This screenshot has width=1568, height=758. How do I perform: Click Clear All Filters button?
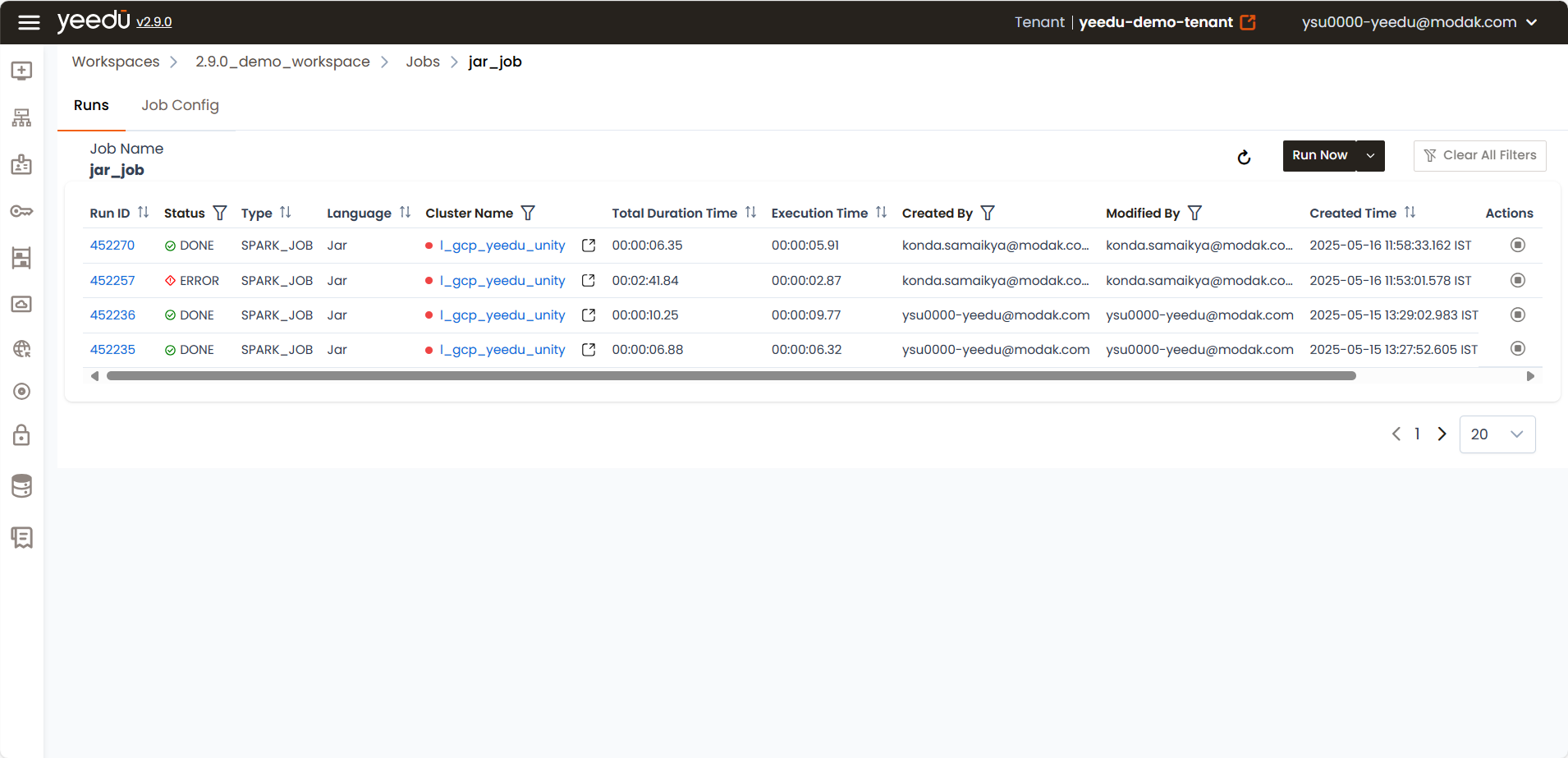tap(1479, 156)
